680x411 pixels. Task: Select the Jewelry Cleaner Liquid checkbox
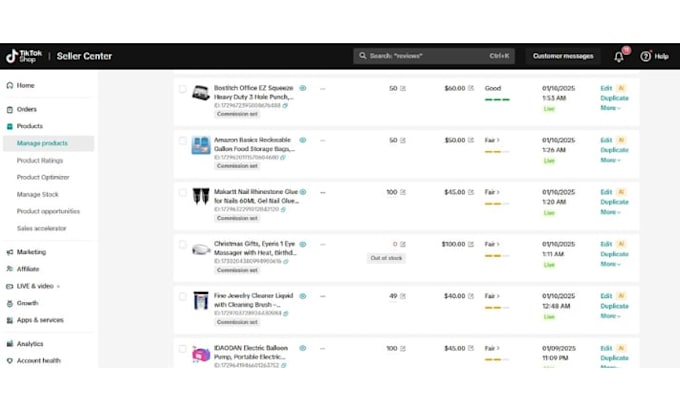pos(183,297)
